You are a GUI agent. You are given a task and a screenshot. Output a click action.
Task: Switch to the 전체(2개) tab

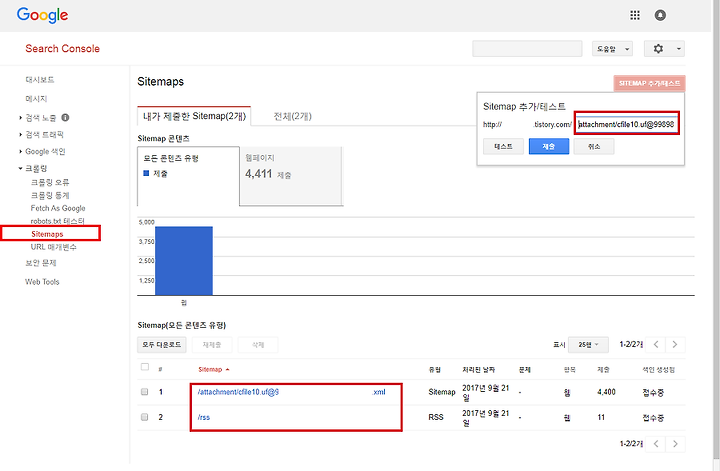(x=292, y=116)
